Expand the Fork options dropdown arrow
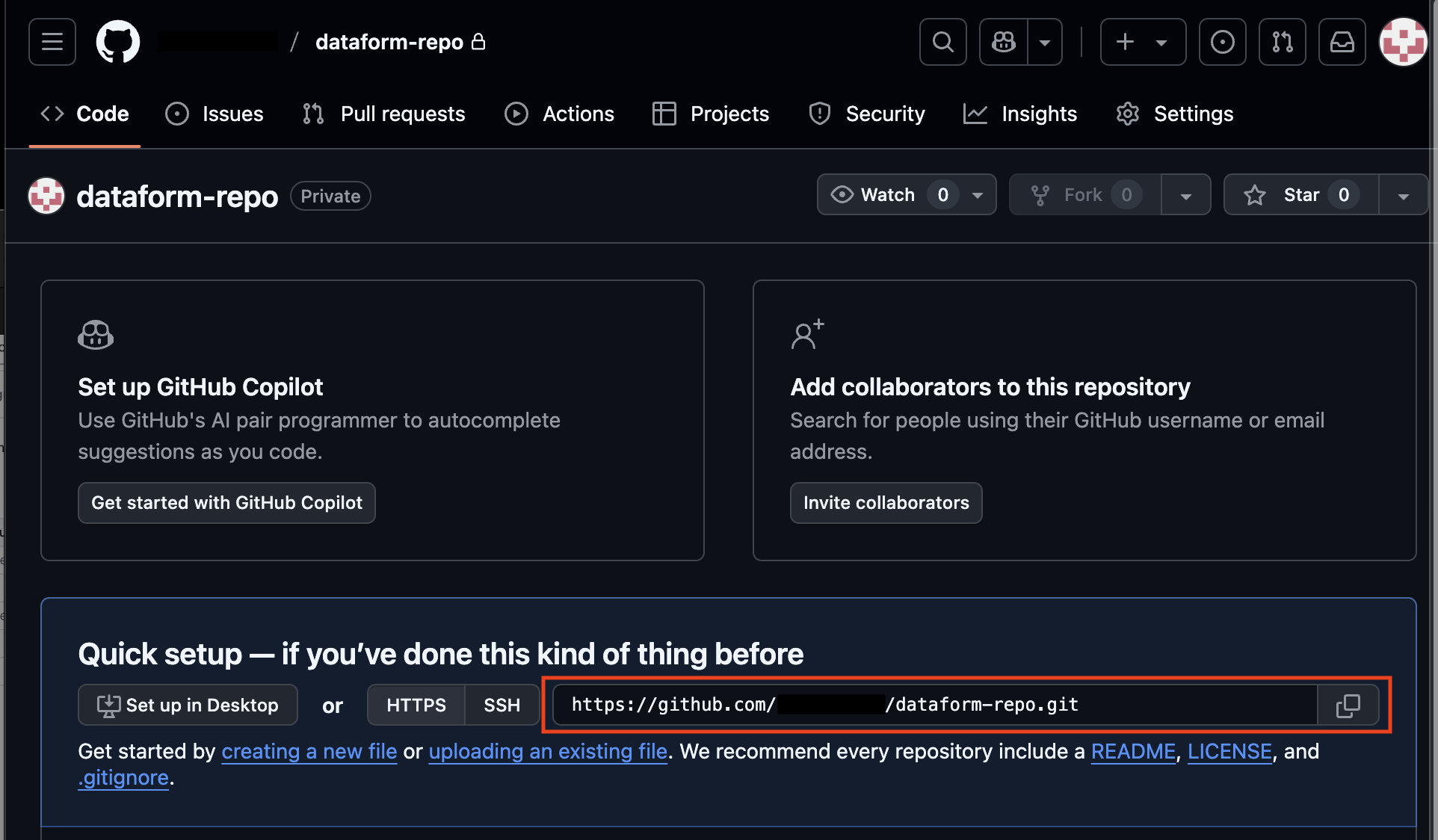Viewport: 1438px width, 840px height. [1186, 195]
